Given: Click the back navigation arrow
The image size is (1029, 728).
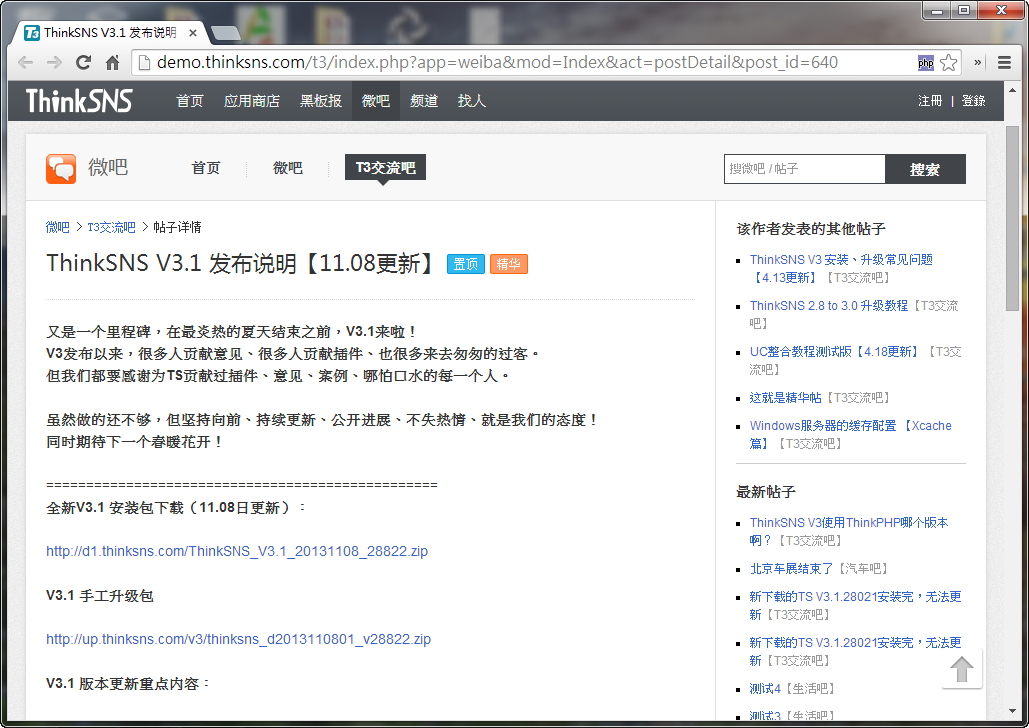Looking at the screenshot, I should (26, 63).
